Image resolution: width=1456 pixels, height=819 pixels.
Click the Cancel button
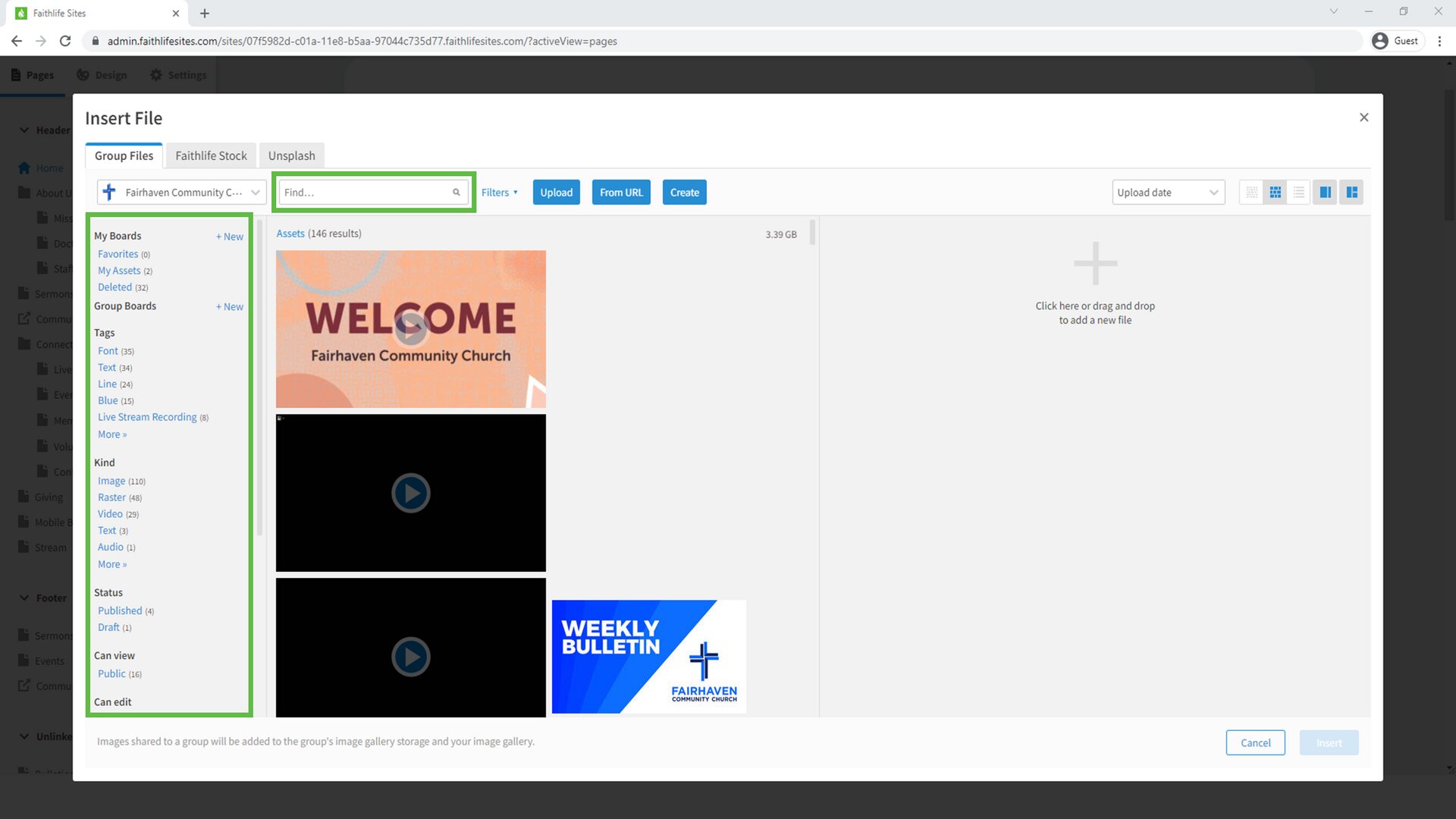(1255, 743)
